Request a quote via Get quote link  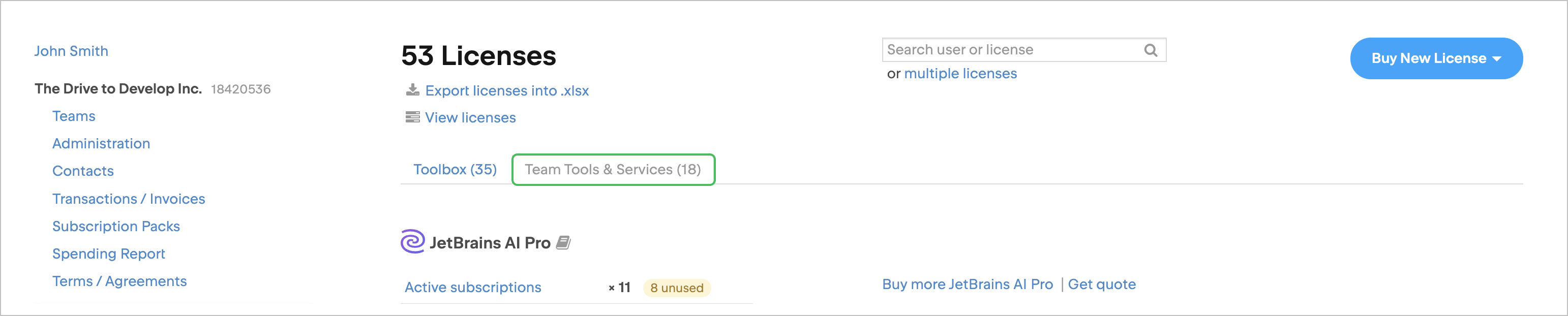point(1102,284)
